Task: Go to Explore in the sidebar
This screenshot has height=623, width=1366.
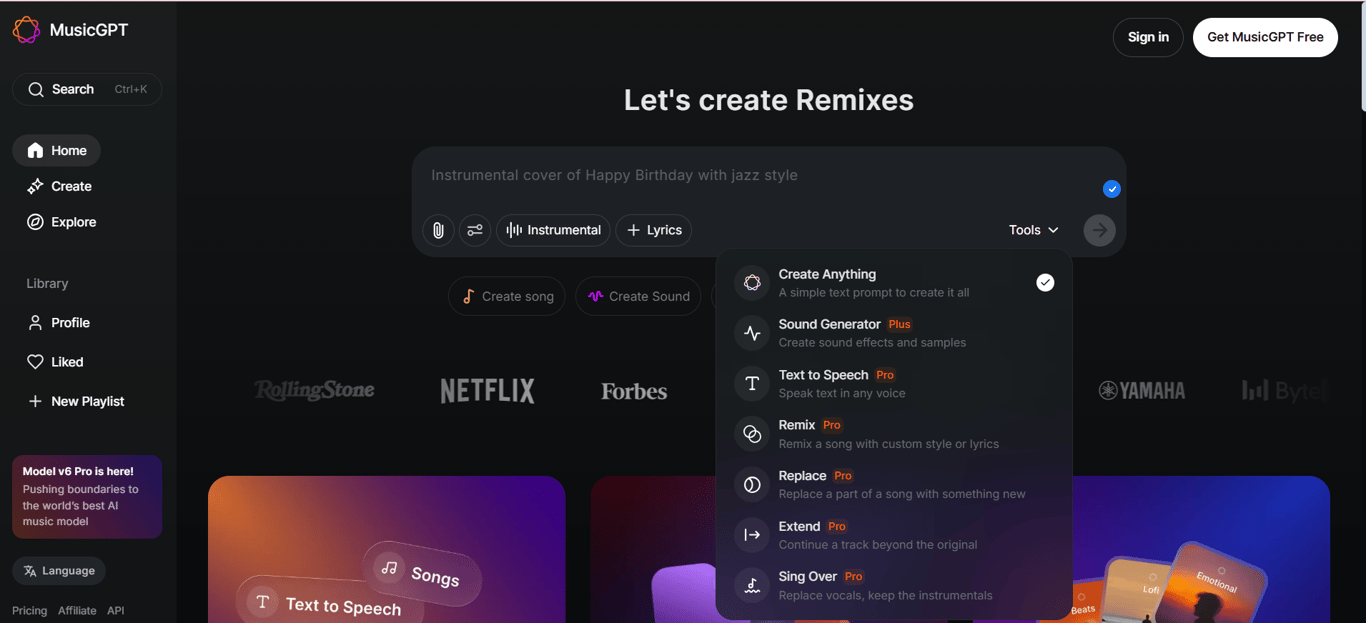Action: click(70, 221)
